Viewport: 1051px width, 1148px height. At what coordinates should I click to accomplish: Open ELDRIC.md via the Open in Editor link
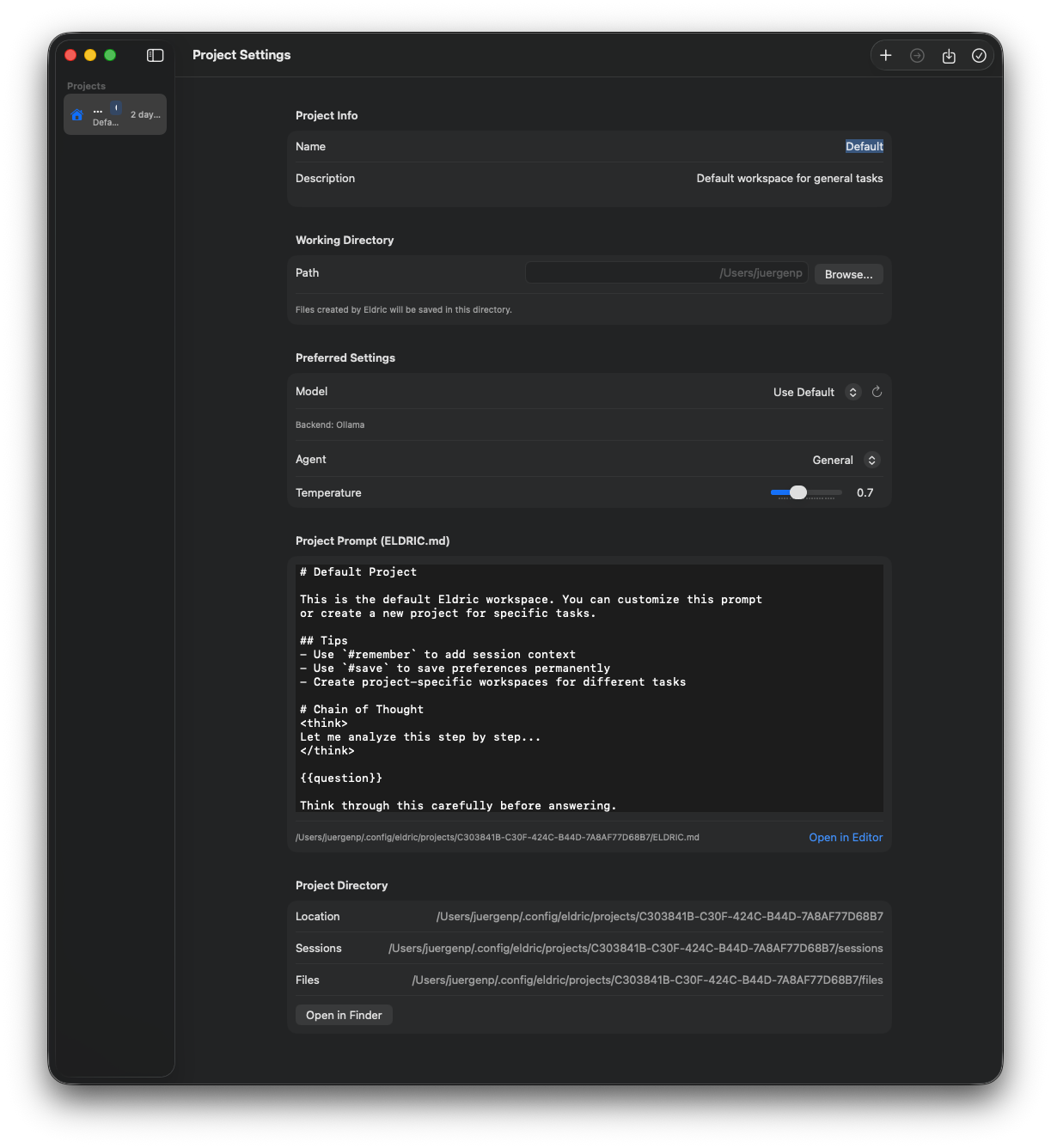(845, 837)
